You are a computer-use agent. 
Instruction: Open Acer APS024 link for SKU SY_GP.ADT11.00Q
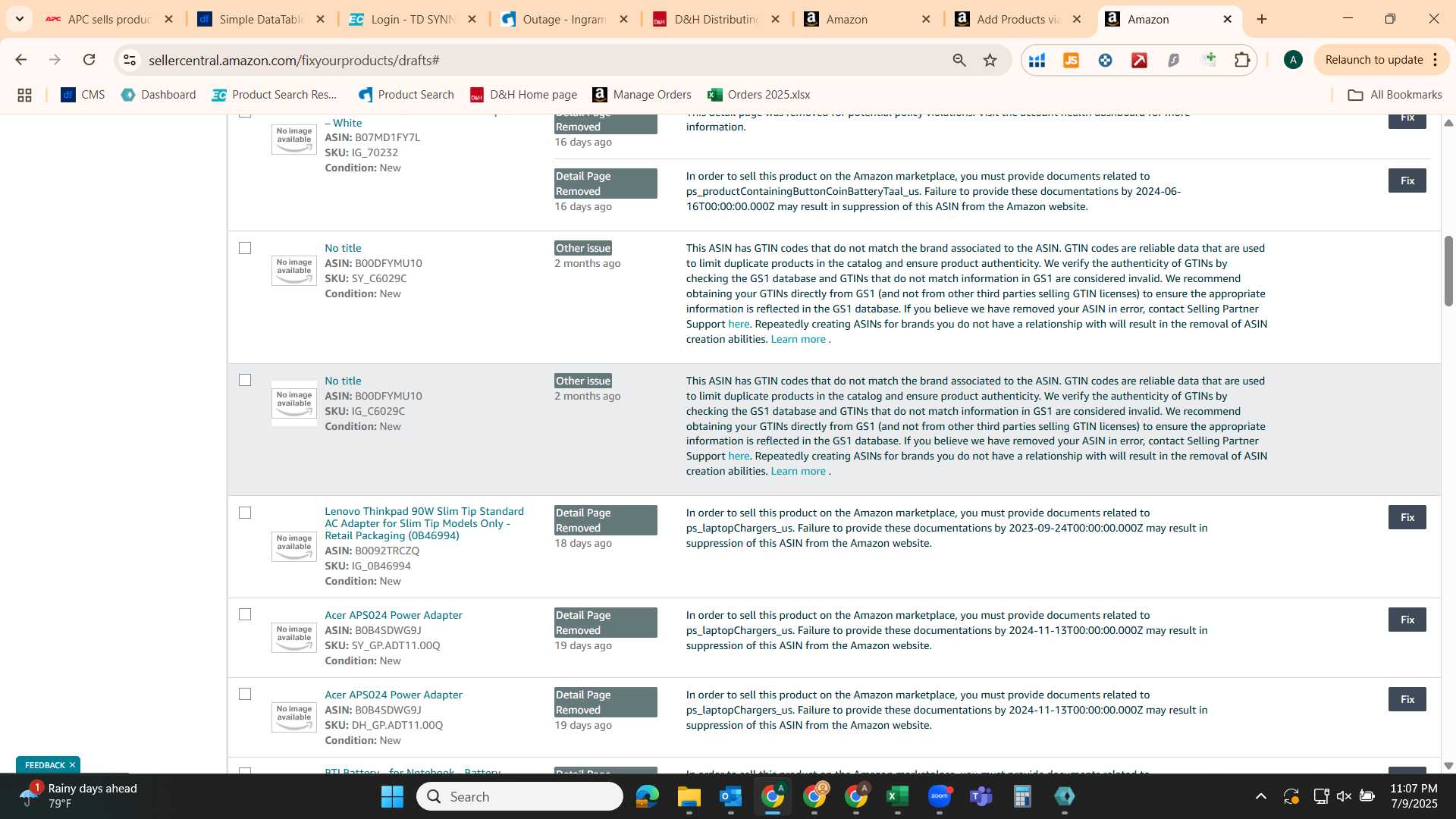pos(394,615)
